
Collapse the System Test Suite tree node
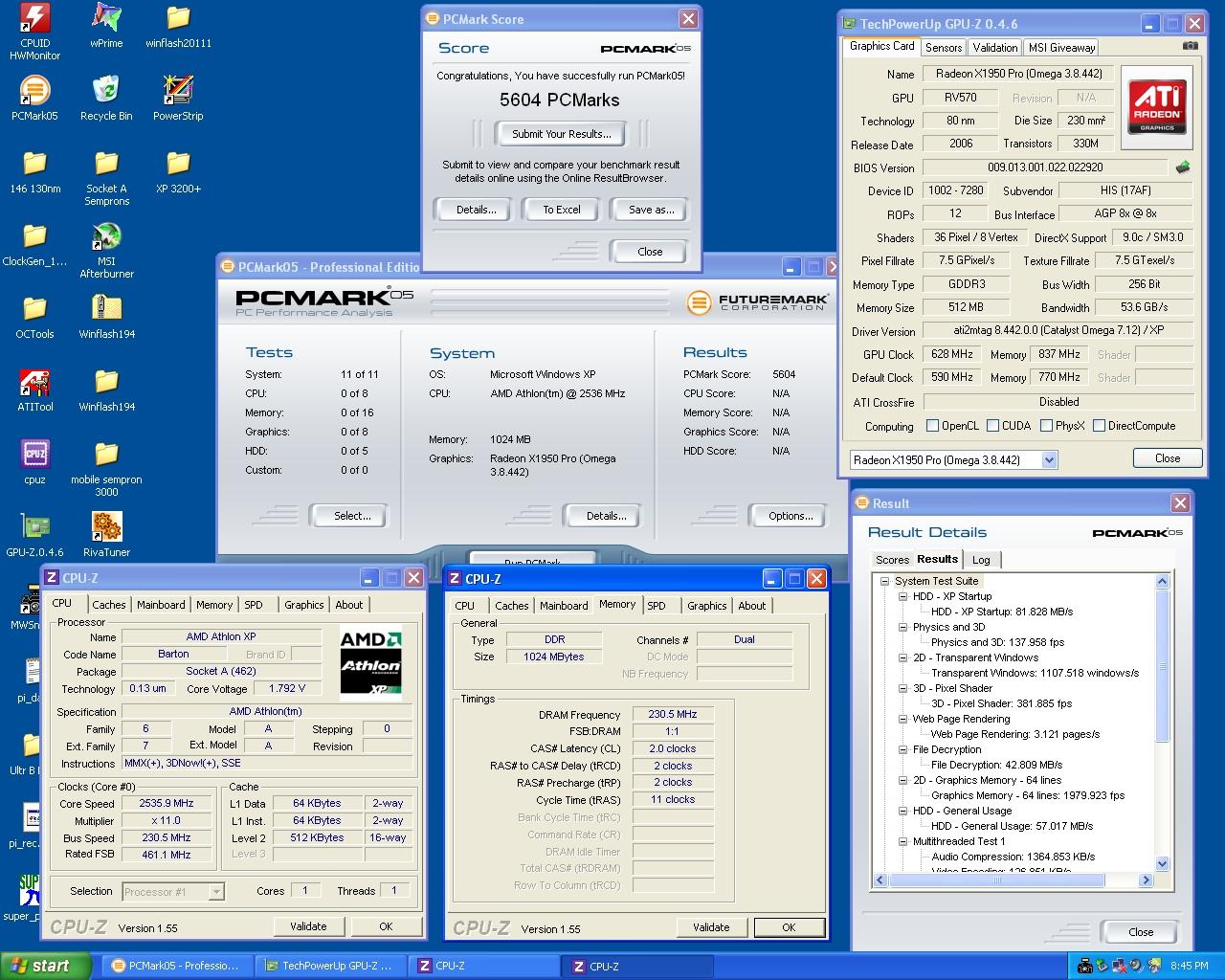(885, 581)
